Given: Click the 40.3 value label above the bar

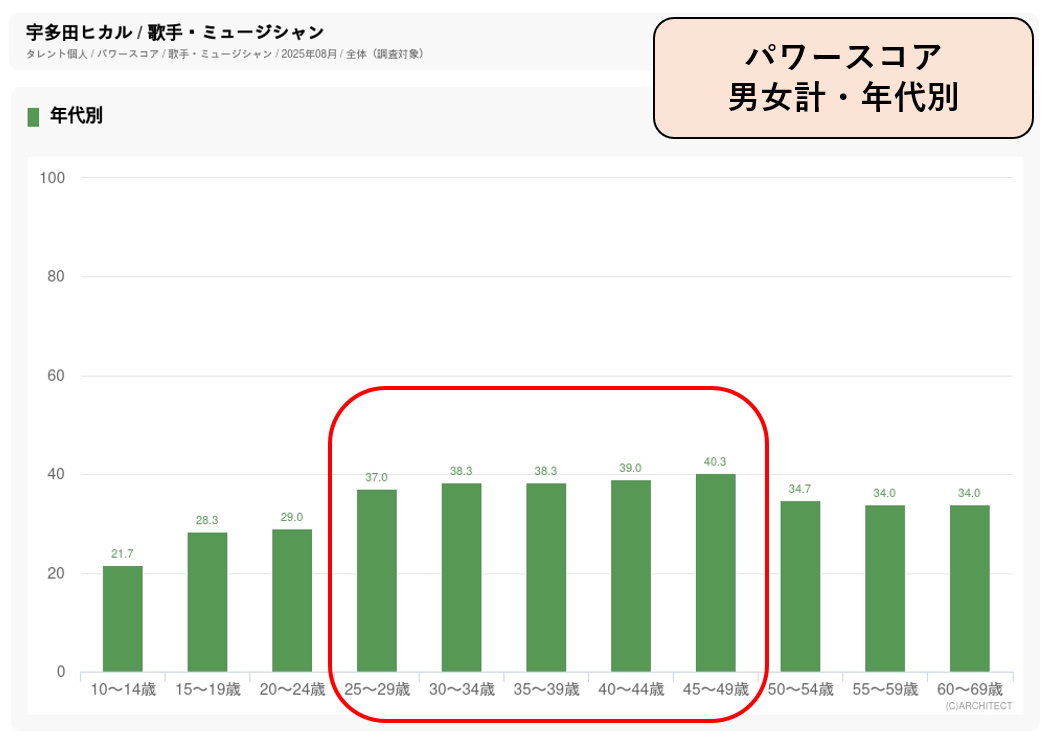Looking at the screenshot, I should tap(715, 462).
